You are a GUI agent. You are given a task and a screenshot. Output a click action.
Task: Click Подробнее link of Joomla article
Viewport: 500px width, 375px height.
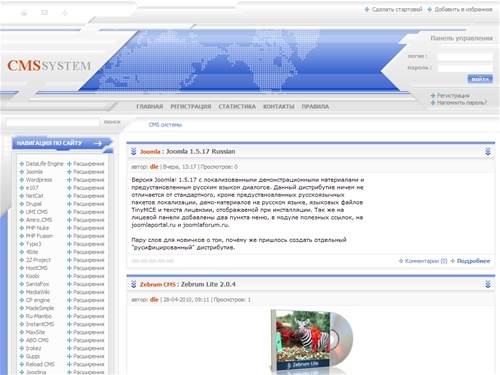[473, 261]
